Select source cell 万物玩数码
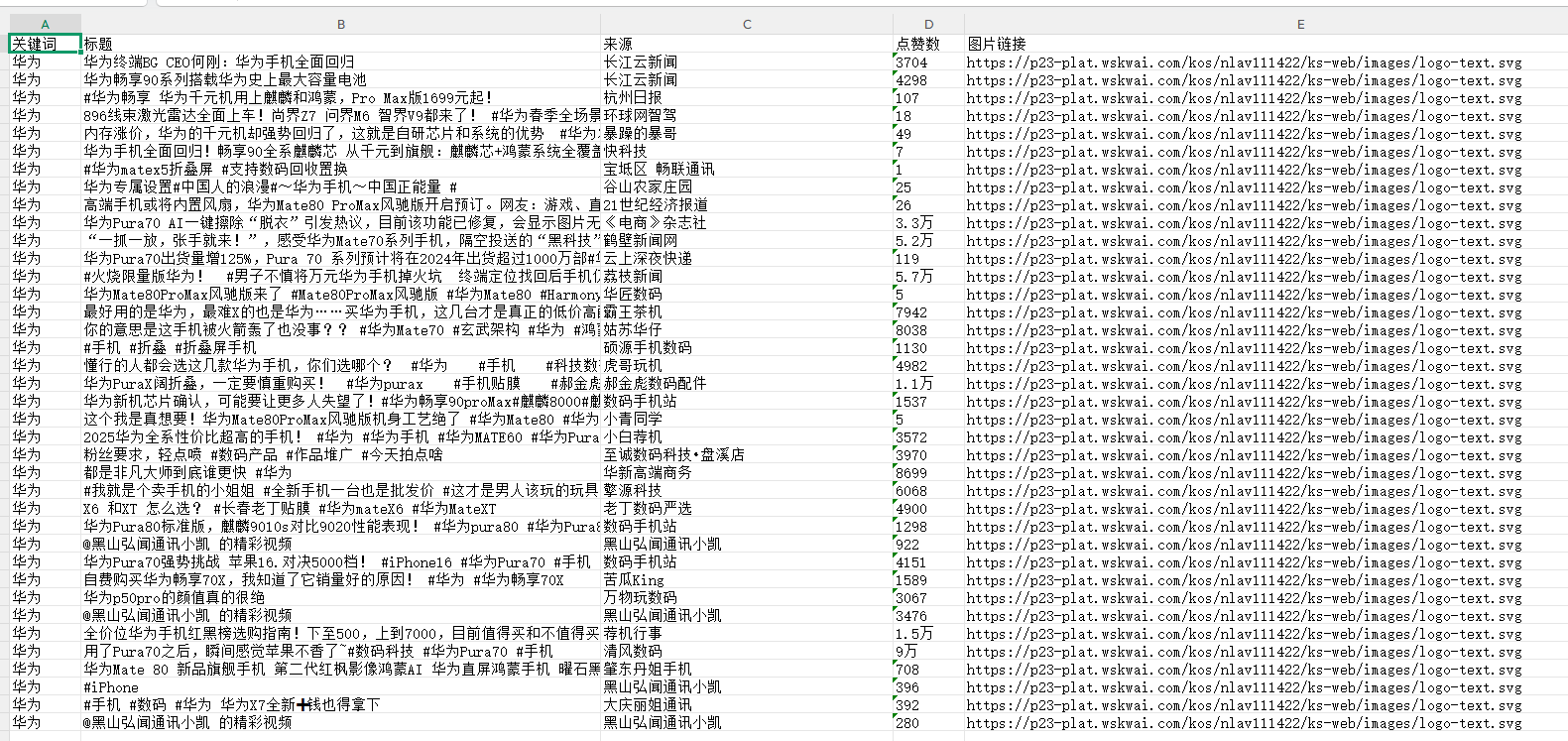 point(747,597)
